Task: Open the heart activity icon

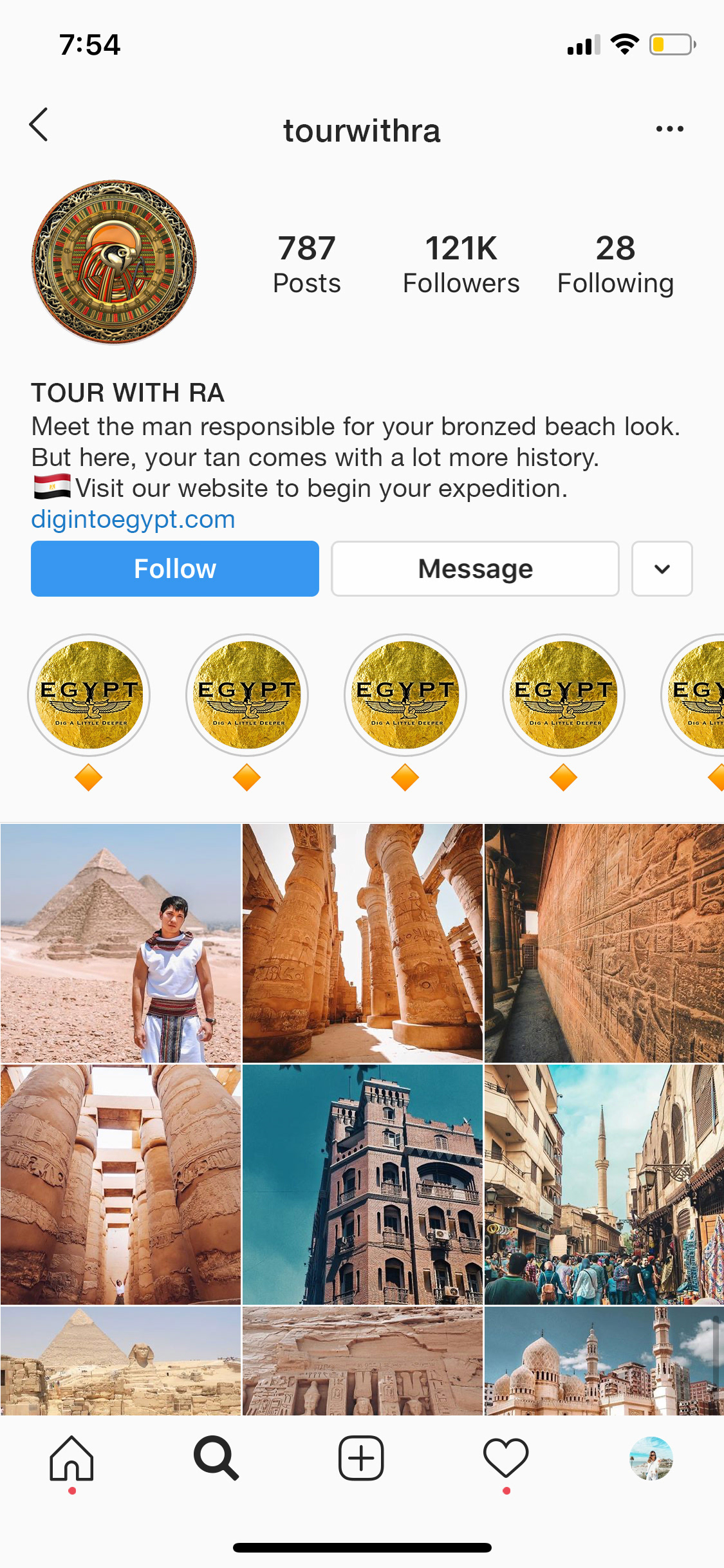Action: pyautogui.click(x=506, y=1459)
